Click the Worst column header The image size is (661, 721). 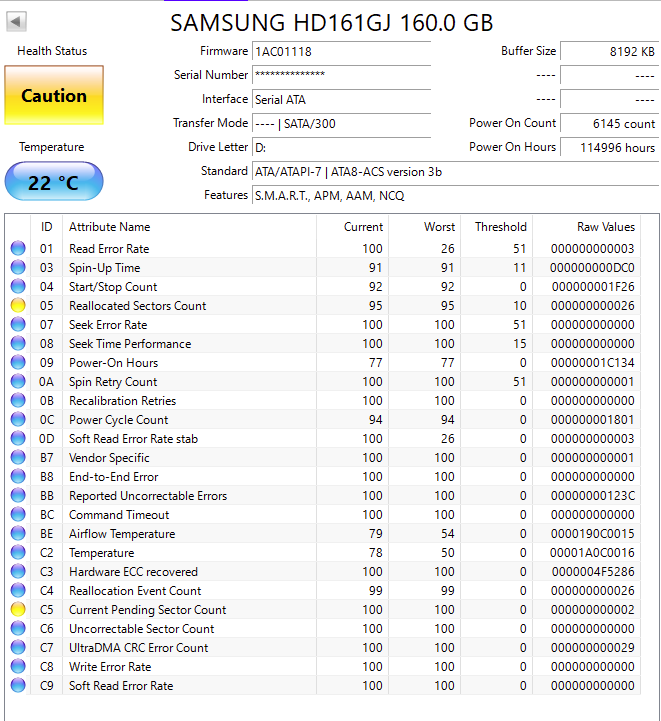(x=425, y=227)
